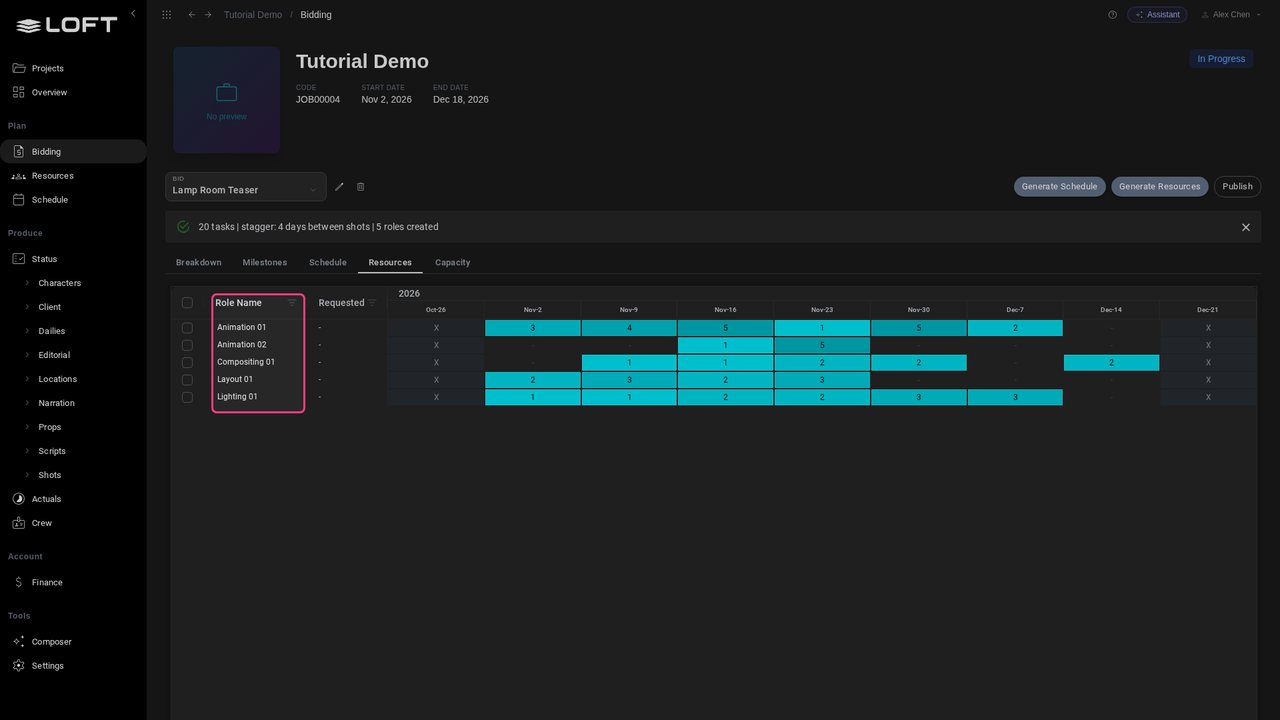
Task: Toggle the select-all checkbox in the table header
Action: pyautogui.click(x=187, y=303)
